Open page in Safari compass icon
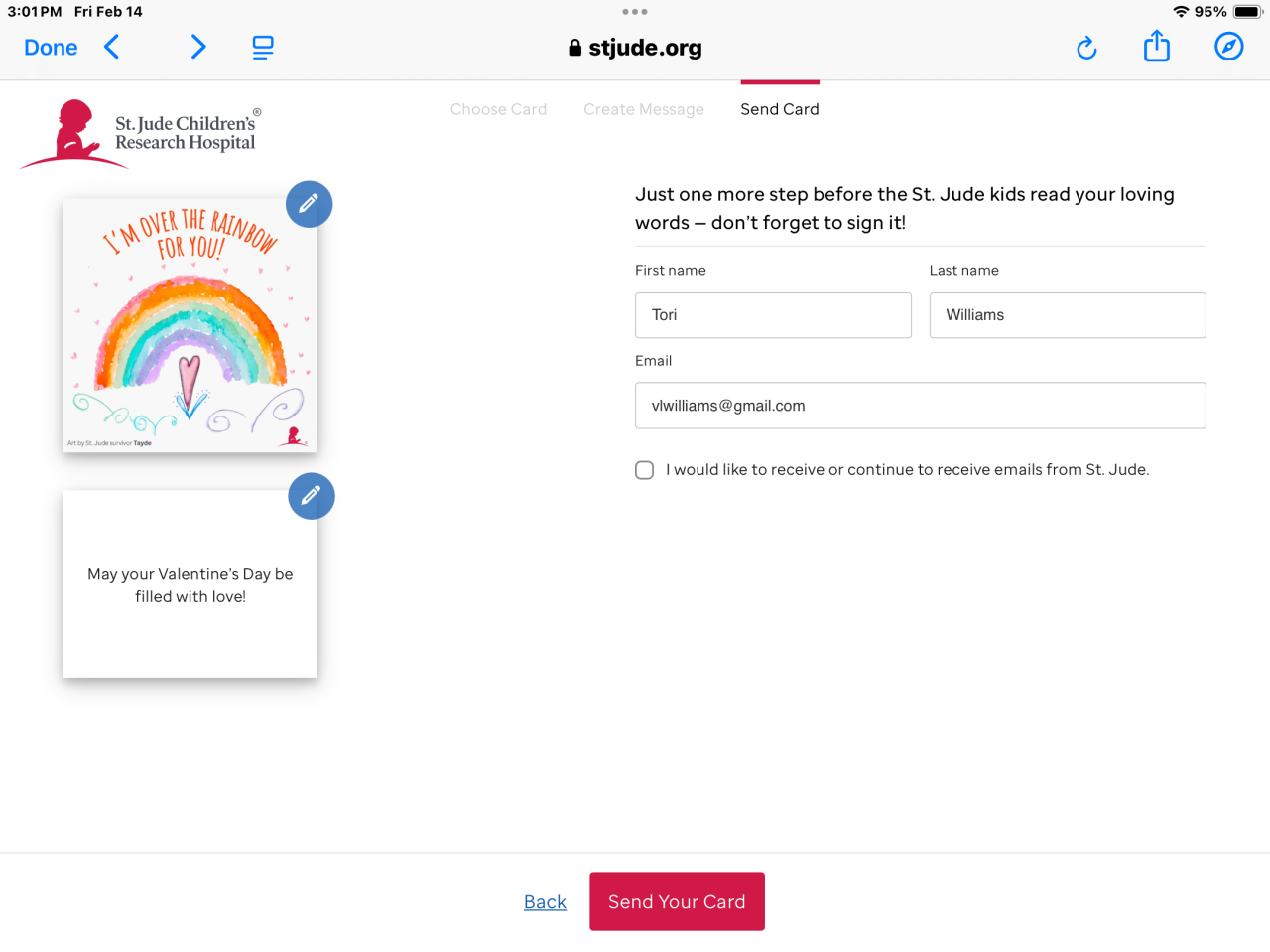Viewport: 1270px width, 952px height. click(1228, 47)
